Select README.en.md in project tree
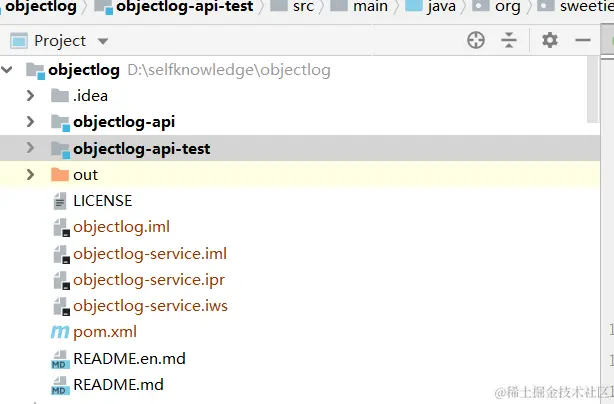Screen dimensions: 614x404 point(129,358)
